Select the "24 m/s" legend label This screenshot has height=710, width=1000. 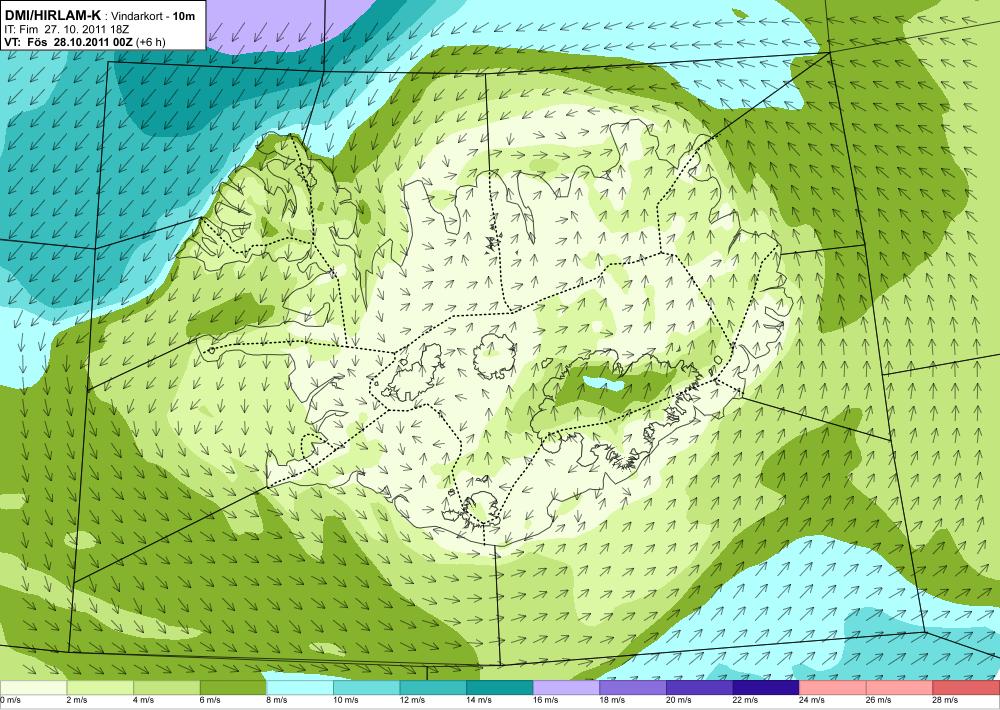[812, 700]
